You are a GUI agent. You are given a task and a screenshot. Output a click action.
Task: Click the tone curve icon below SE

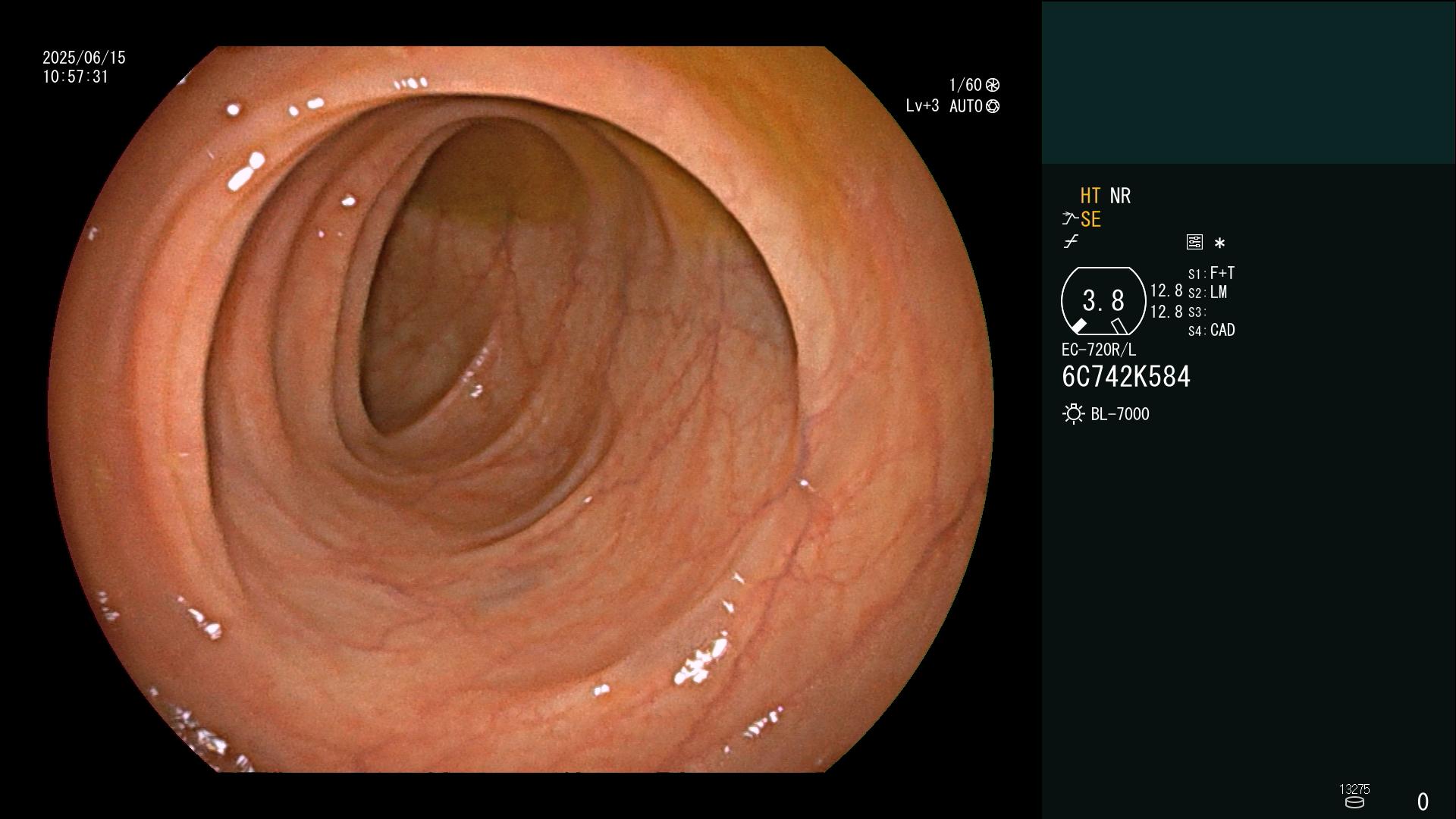pyautogui.click(x=1071, y=242)
